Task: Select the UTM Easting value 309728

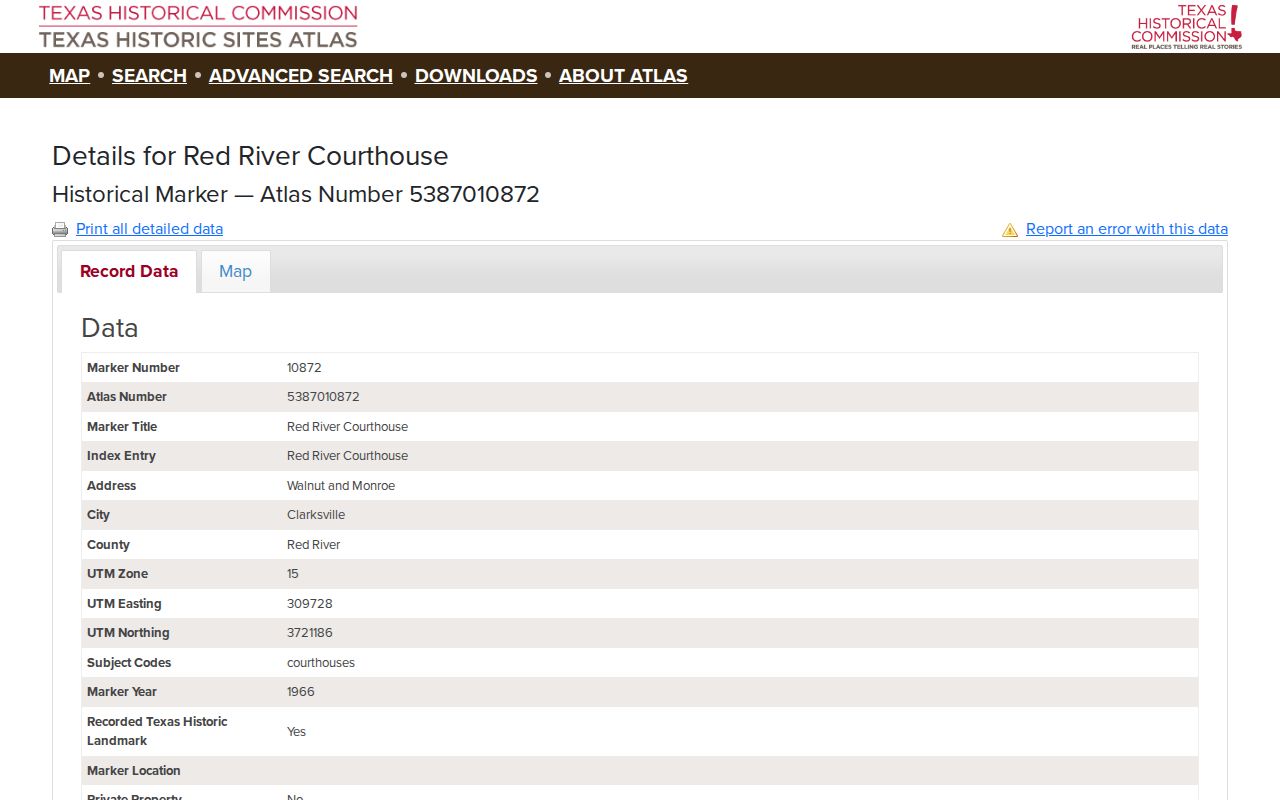Action: [x=310, y=604]
